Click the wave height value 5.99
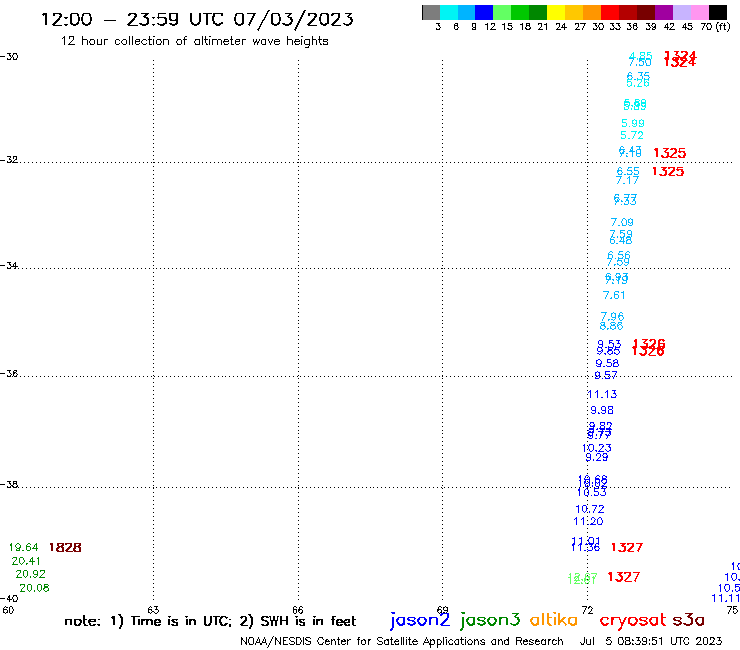This screenshot has height=650, width=740. click(633, 124)
